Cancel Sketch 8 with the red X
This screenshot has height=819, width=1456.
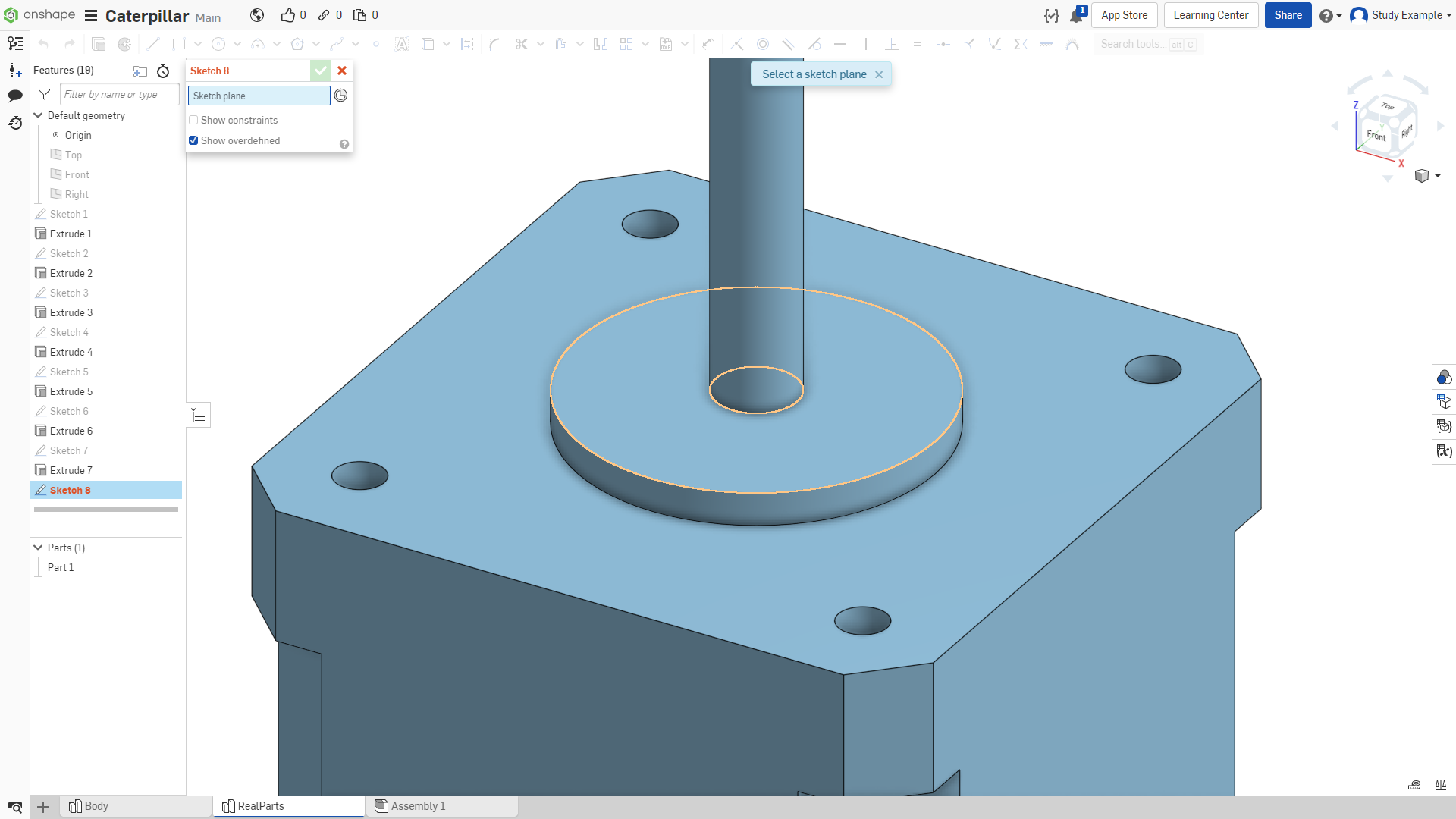click(x=342, y=71)
